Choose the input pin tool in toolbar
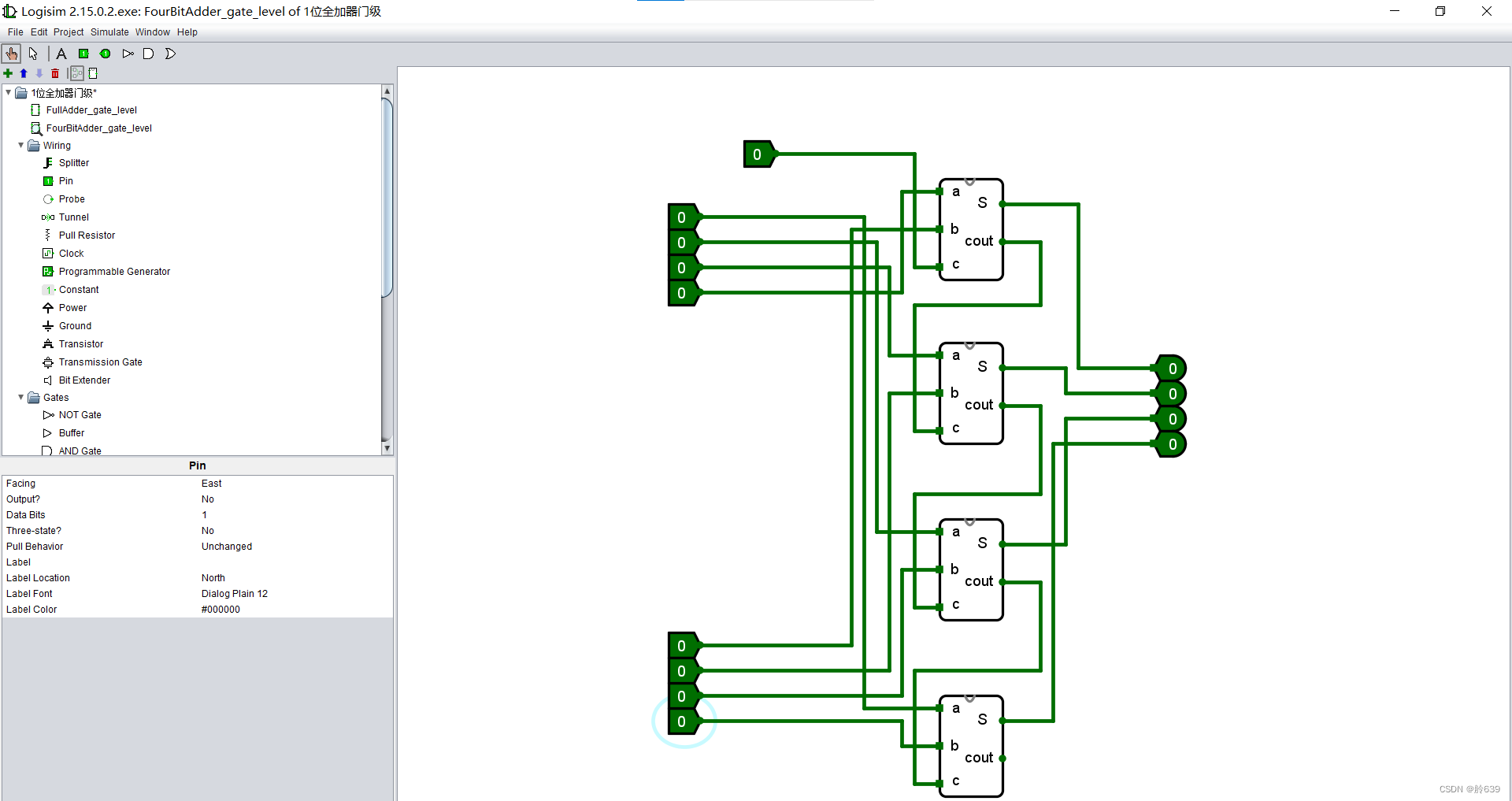 point(83,54)
